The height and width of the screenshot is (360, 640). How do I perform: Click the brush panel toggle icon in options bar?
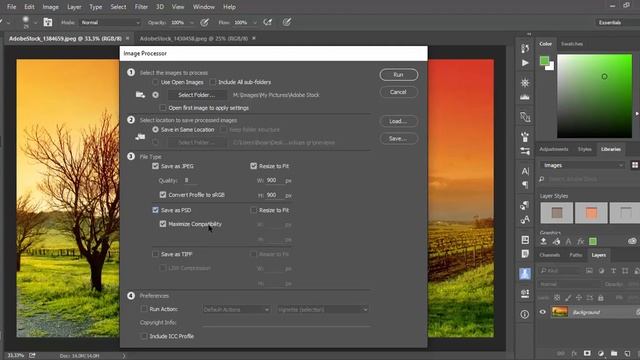(48, 22)
